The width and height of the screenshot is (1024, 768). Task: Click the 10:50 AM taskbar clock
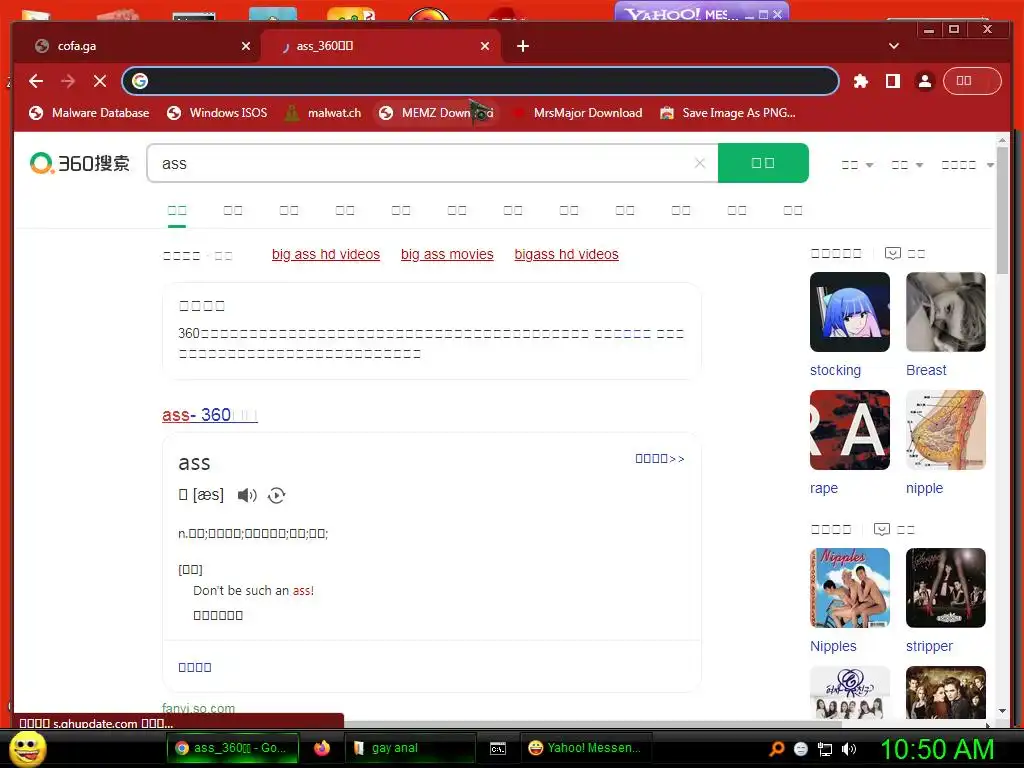pos(937,749)
